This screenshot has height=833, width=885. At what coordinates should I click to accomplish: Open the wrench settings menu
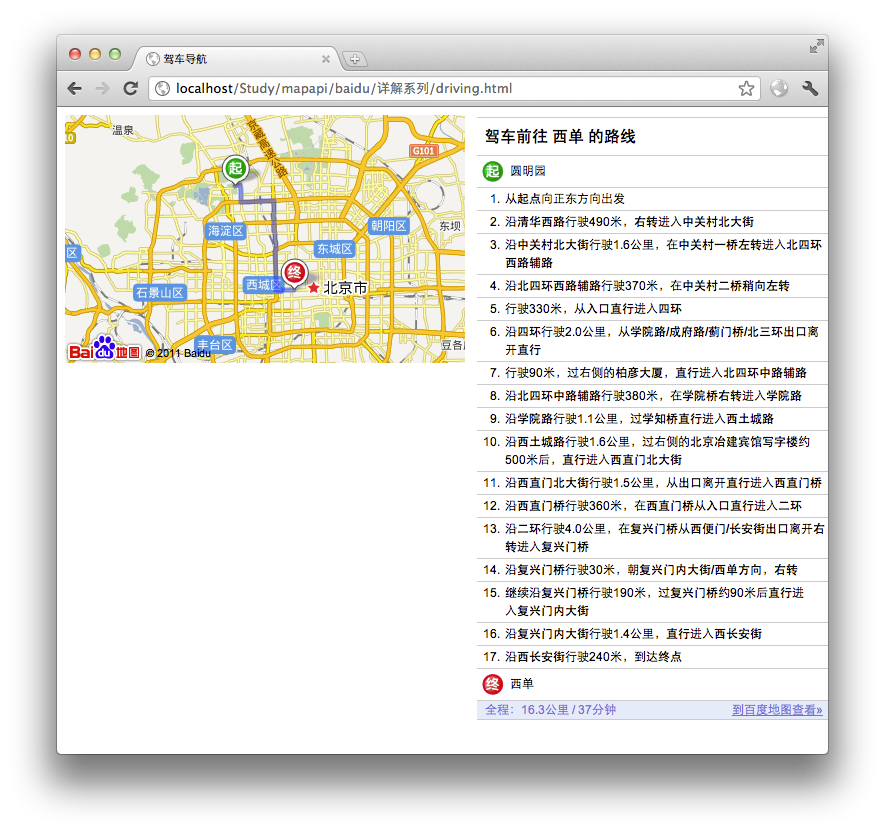811,88
